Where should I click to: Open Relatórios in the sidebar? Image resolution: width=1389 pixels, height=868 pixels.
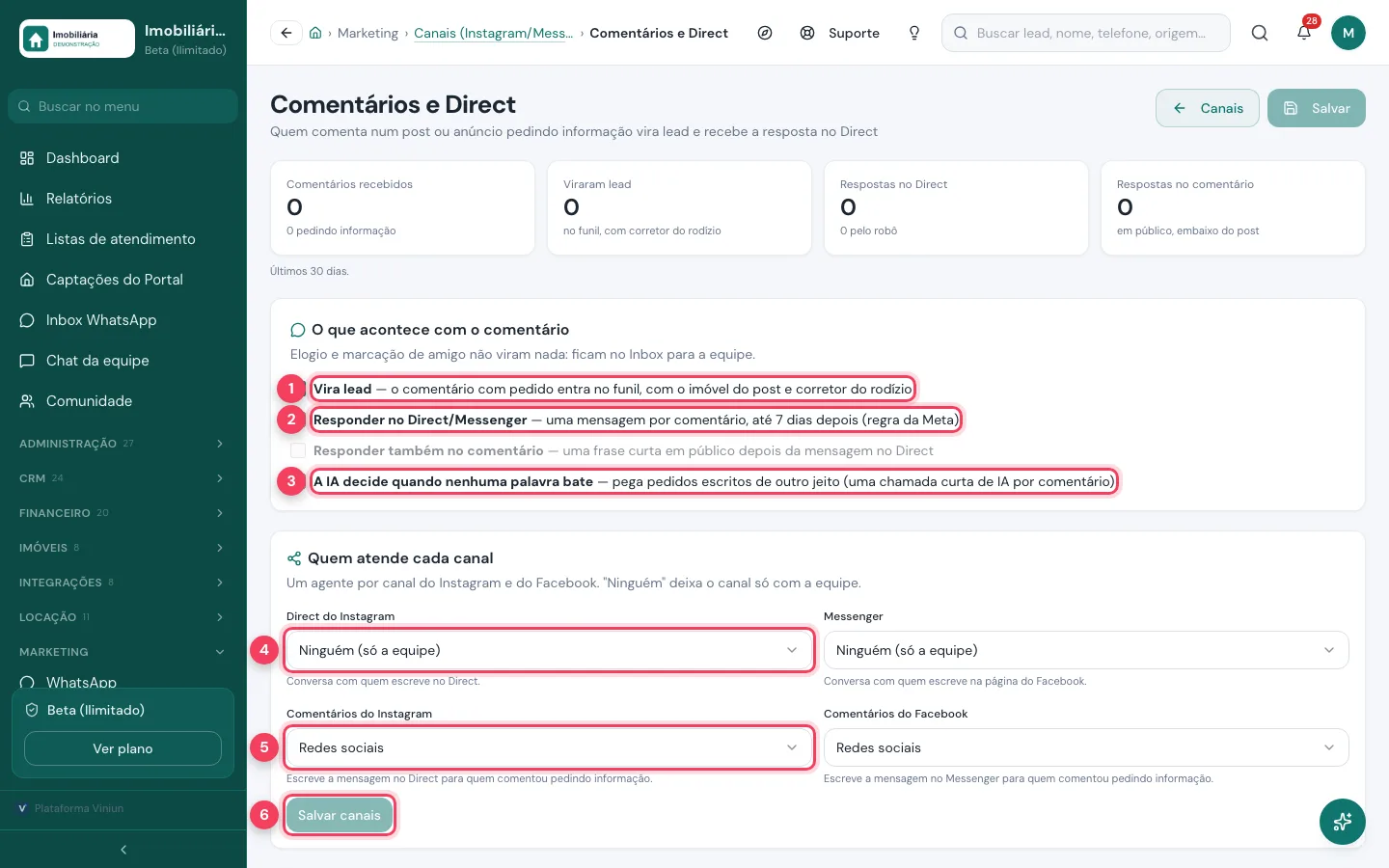[x=123, y=199]
